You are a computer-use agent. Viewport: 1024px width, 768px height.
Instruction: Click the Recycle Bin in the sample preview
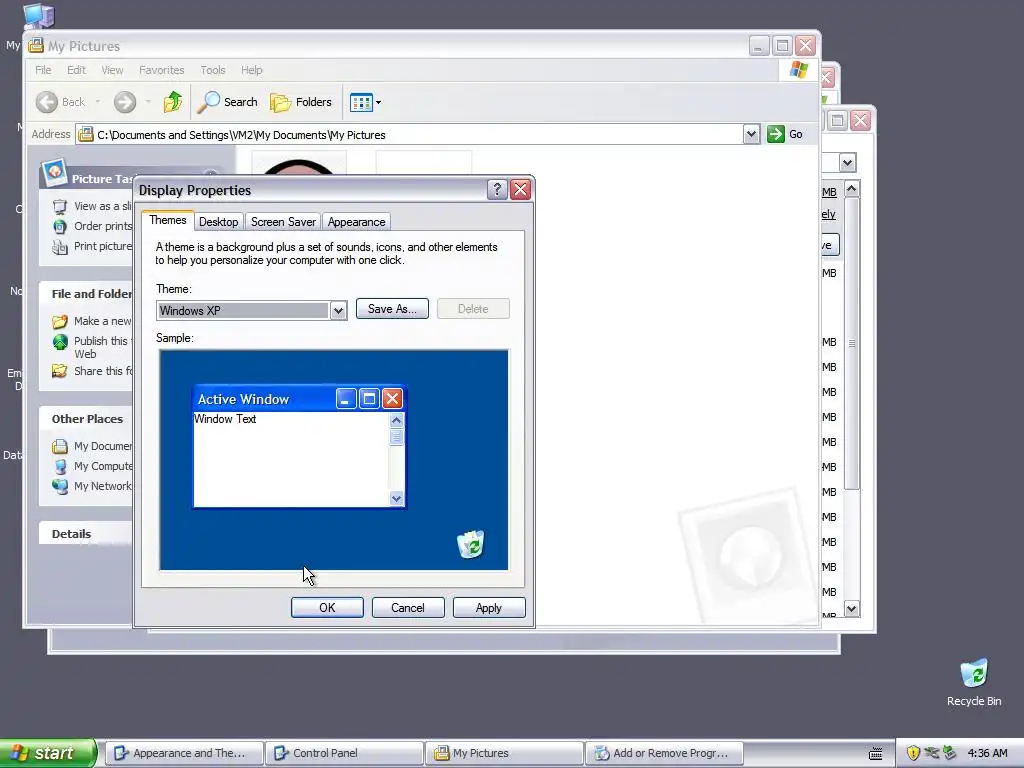coord(471,544)
